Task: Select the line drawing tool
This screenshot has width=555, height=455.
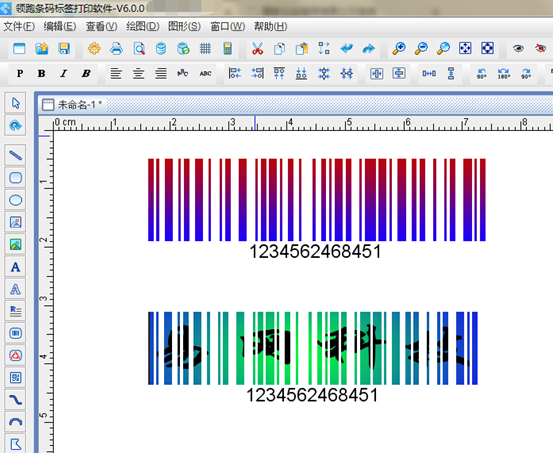Action: [x=15, y=155]
